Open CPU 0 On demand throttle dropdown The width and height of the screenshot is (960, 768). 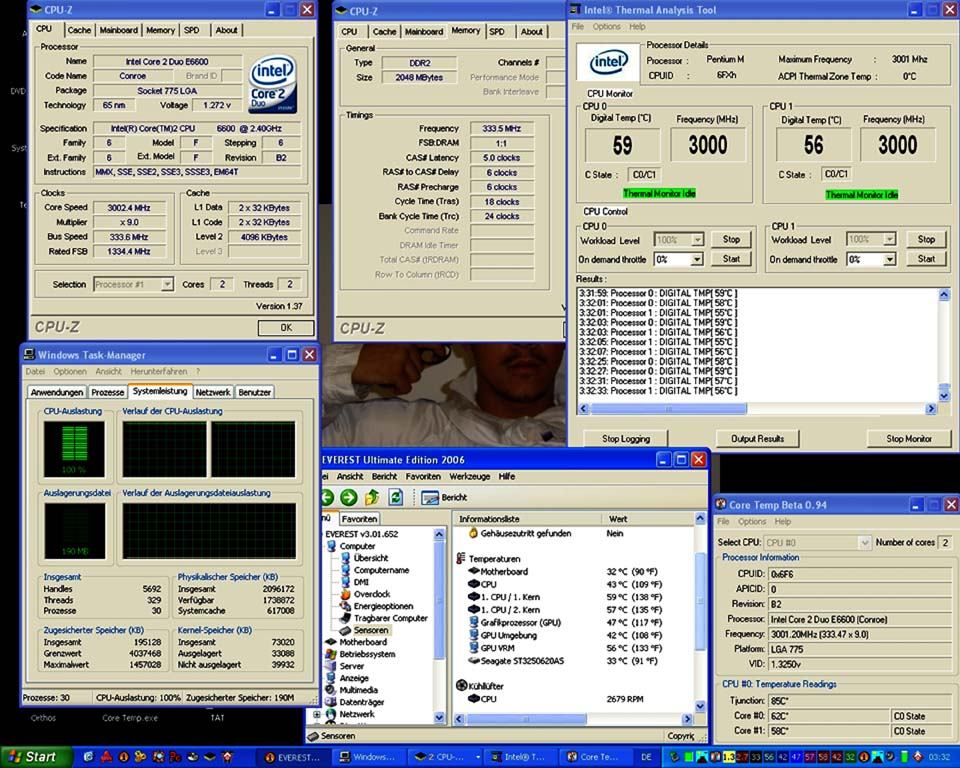click(697, 260)
